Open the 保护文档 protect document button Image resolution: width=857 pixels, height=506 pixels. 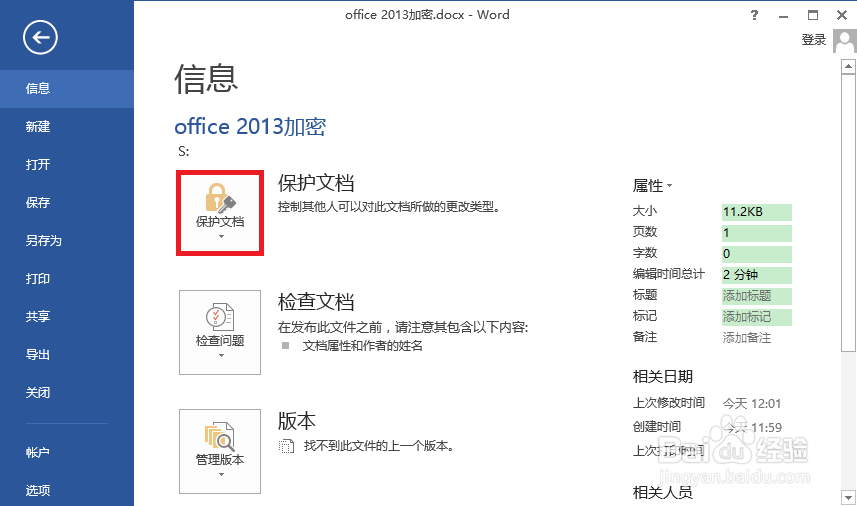(220, 213)
